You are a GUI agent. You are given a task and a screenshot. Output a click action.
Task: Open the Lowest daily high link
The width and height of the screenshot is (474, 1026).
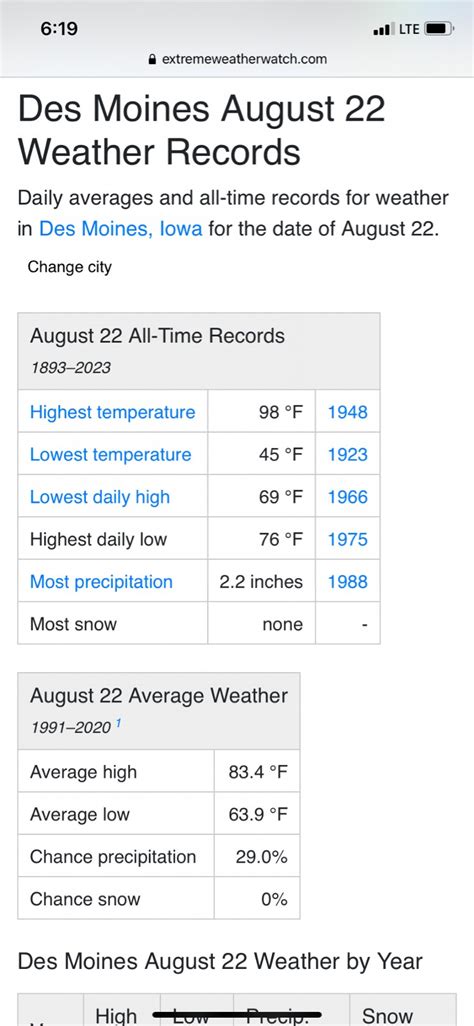[x=100, y=497]
